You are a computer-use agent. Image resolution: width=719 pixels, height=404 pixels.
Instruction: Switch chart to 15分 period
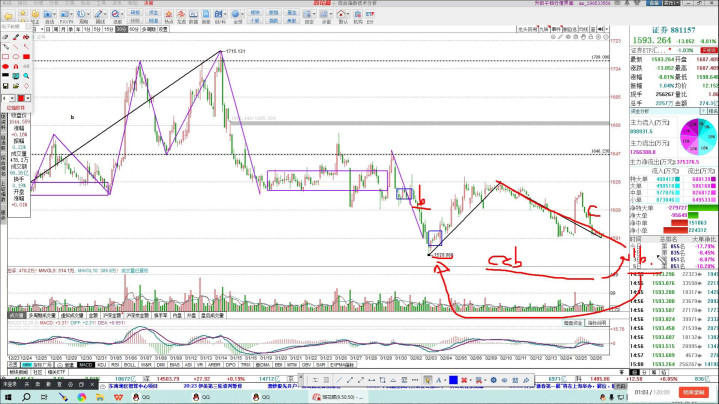point(108,29)
